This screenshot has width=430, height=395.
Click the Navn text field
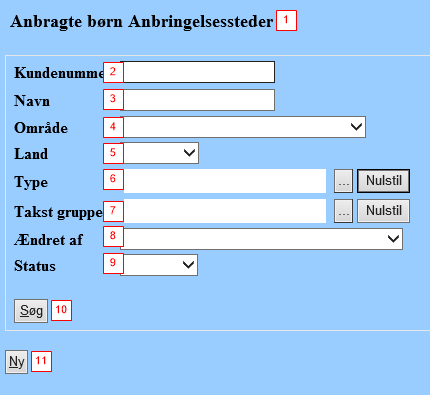197,100
